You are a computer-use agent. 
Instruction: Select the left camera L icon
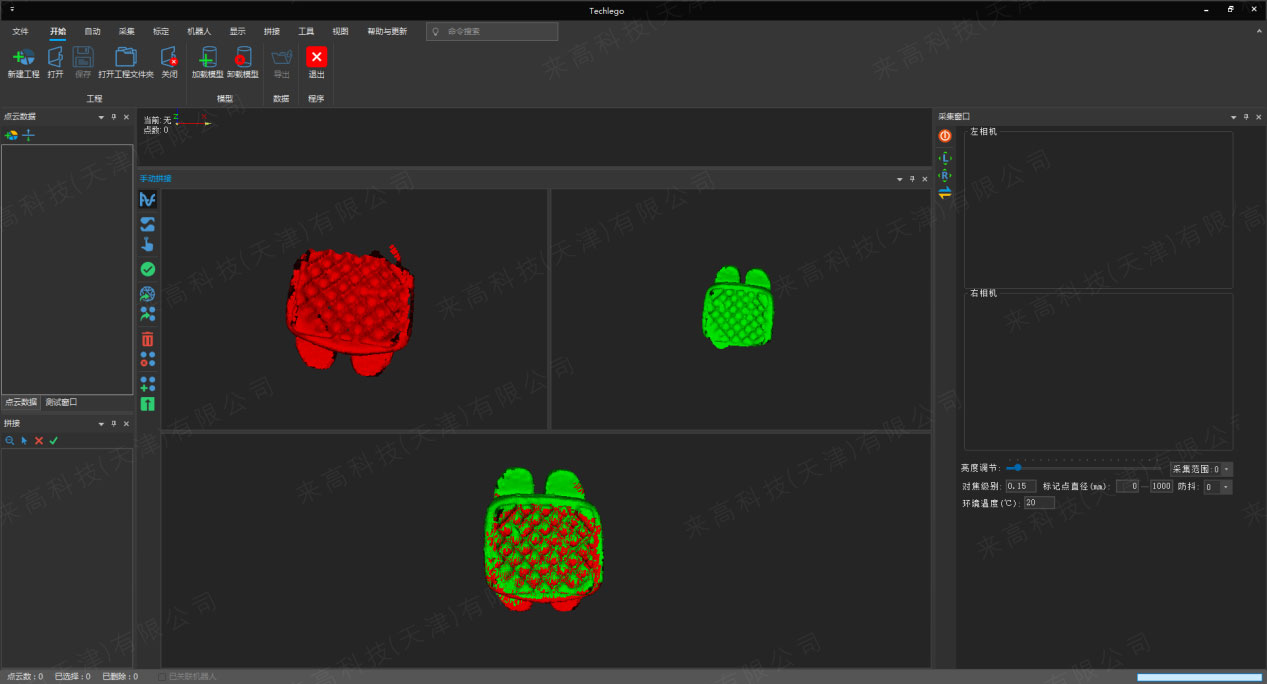point(945,158)
